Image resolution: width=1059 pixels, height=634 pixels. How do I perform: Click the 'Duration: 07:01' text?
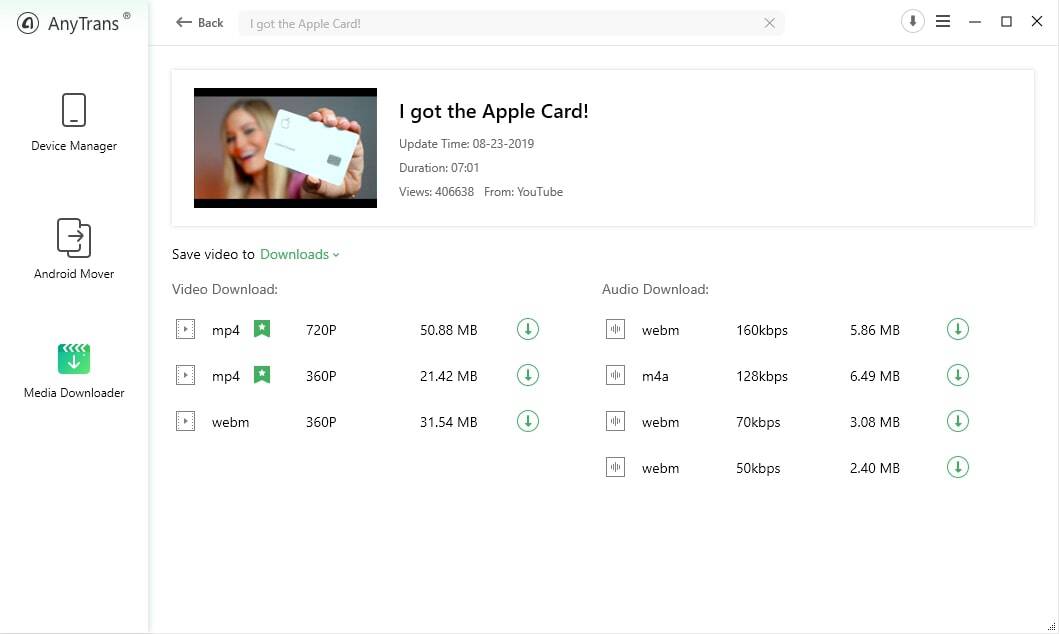coord(439,168)
